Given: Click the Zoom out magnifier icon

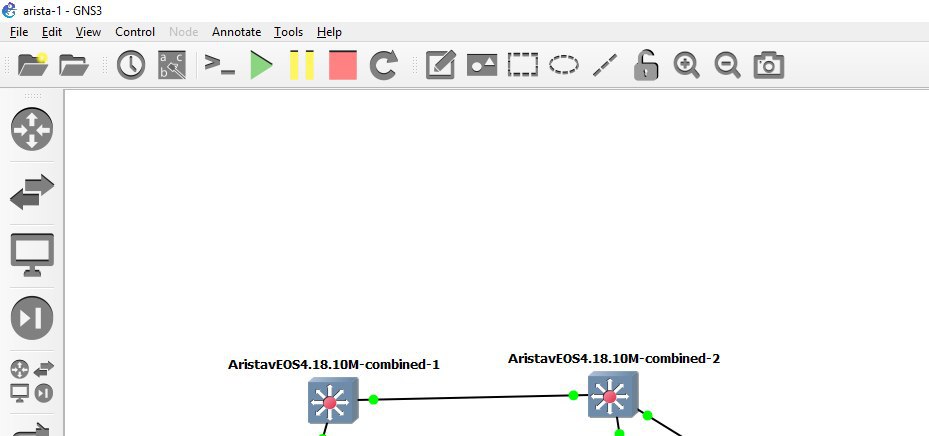Looking at the screenshot, I should pos(728,65).
